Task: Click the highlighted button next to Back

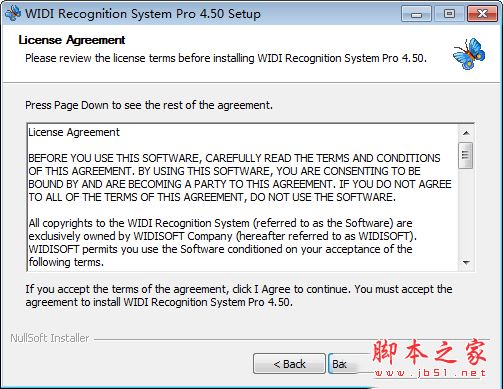Action: click(343, 364)
